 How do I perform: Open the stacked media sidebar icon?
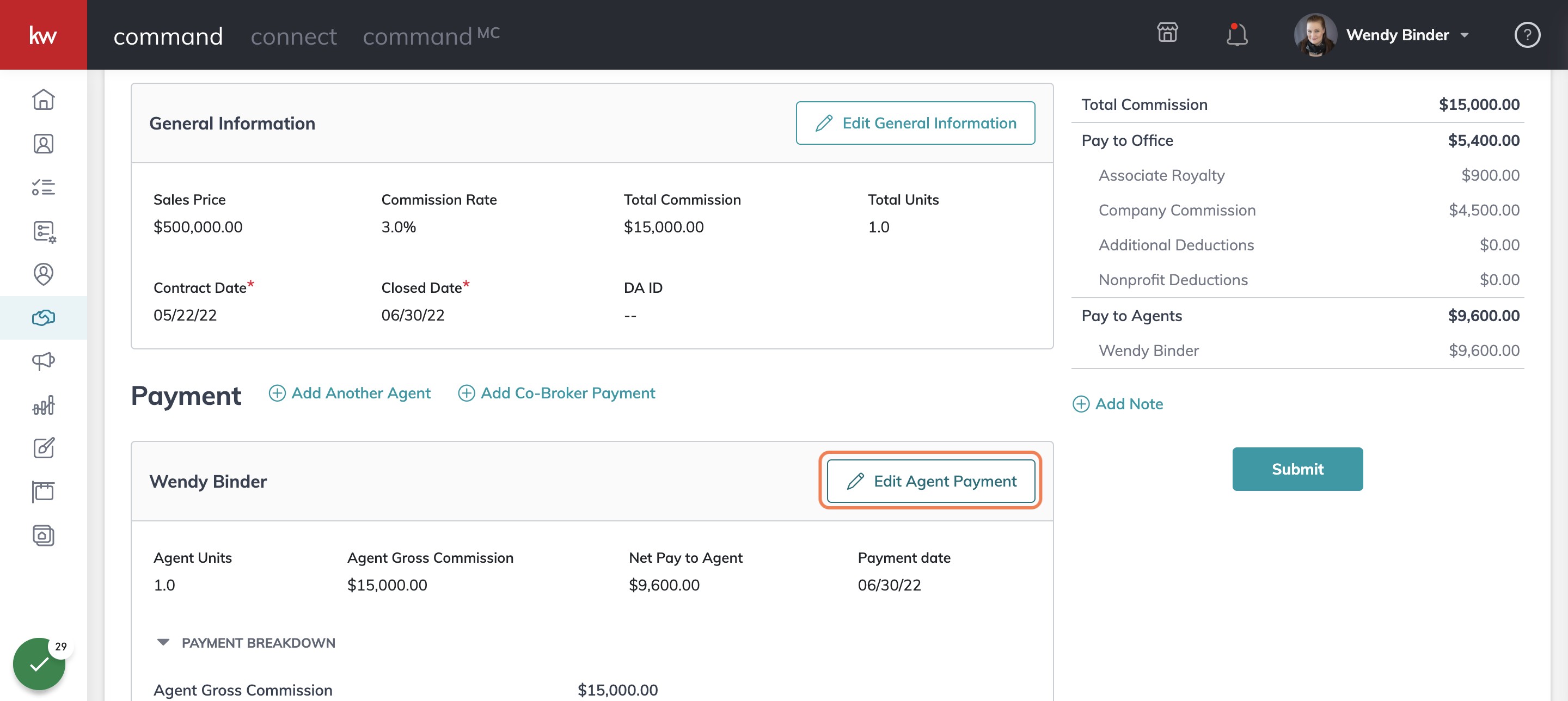pyautogui.click(x=43, y=536)
